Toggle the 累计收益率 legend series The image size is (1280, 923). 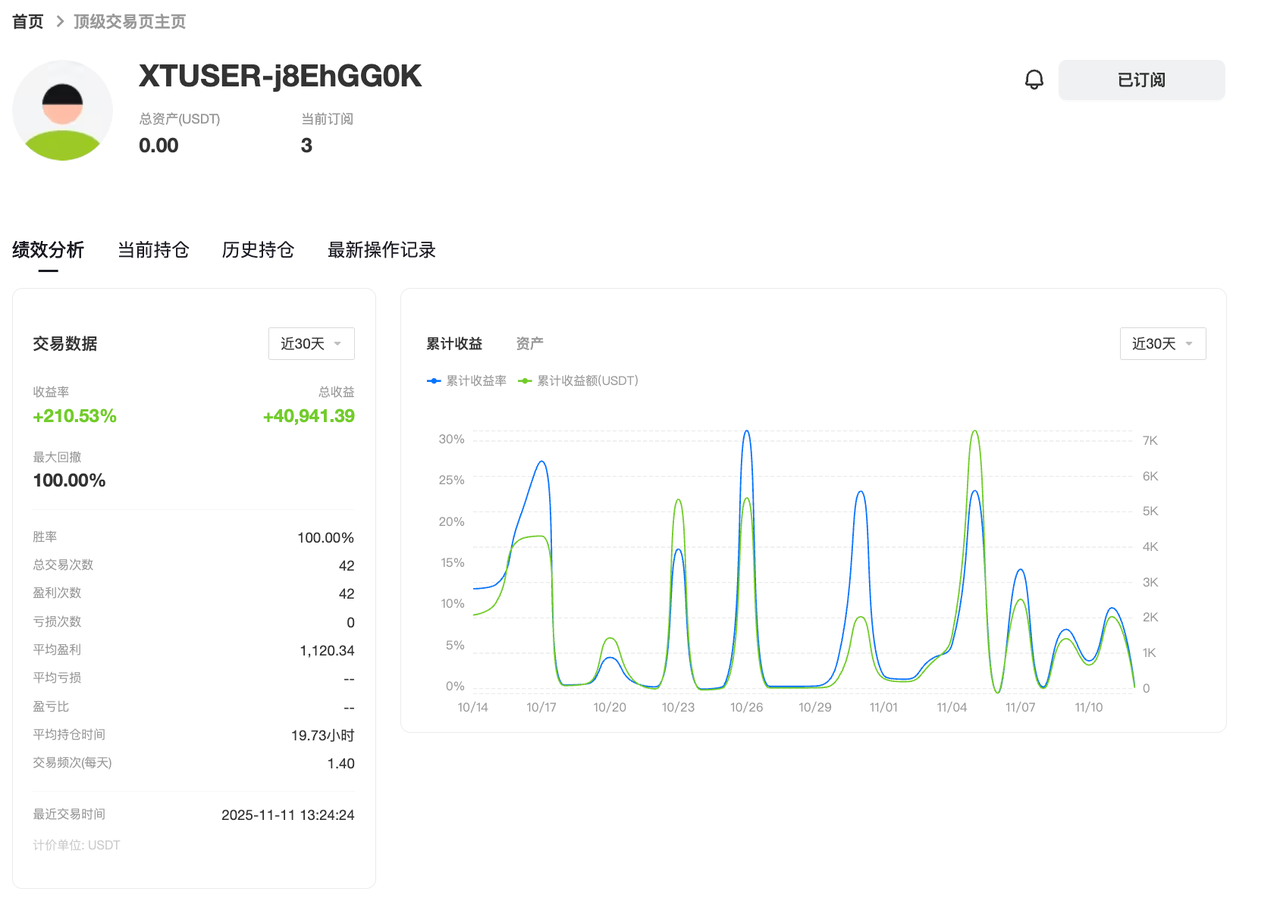point(467,381)
